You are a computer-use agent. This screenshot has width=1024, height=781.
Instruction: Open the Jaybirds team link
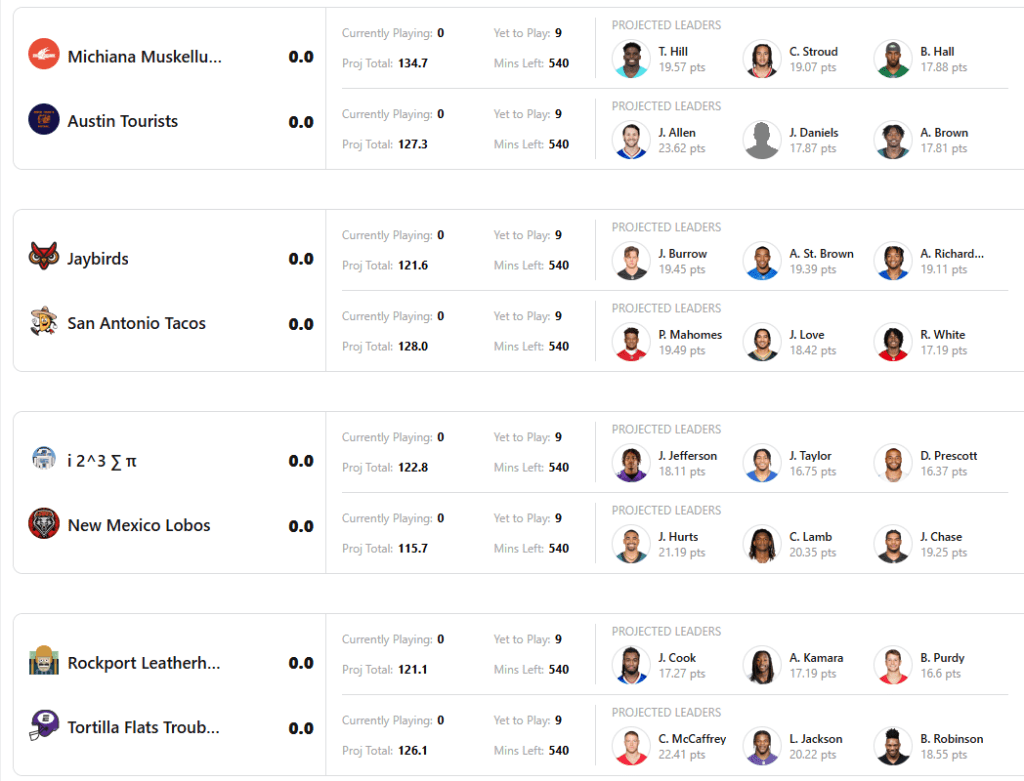(x=98, y=258)
